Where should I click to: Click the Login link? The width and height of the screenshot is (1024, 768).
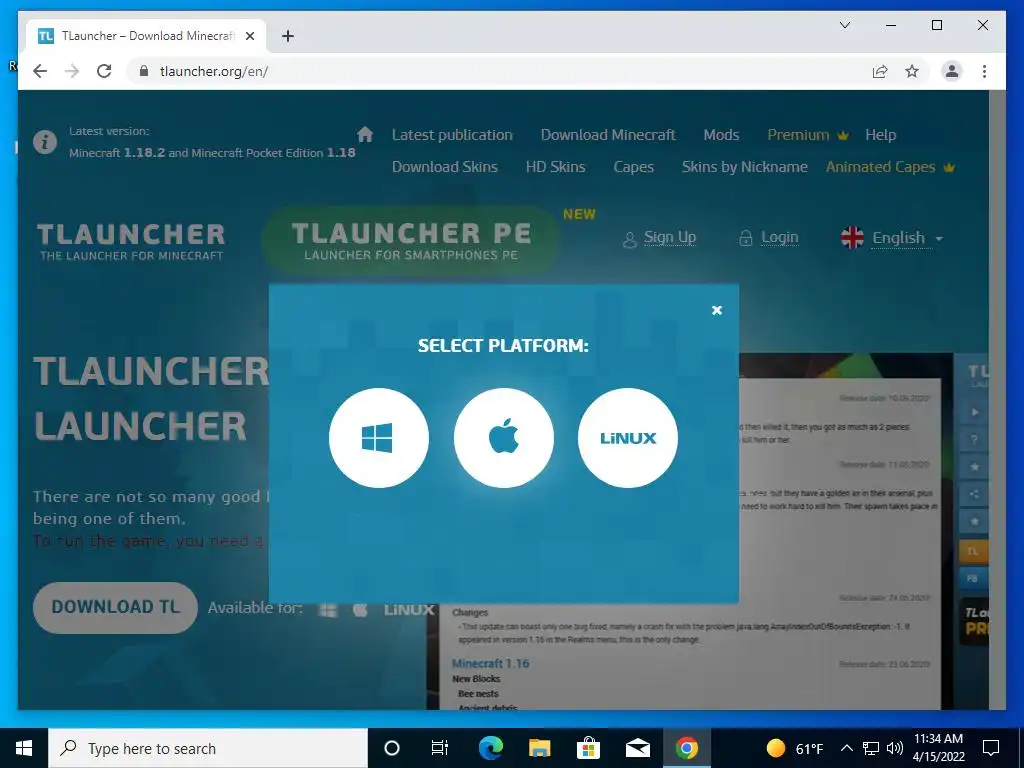779,238
